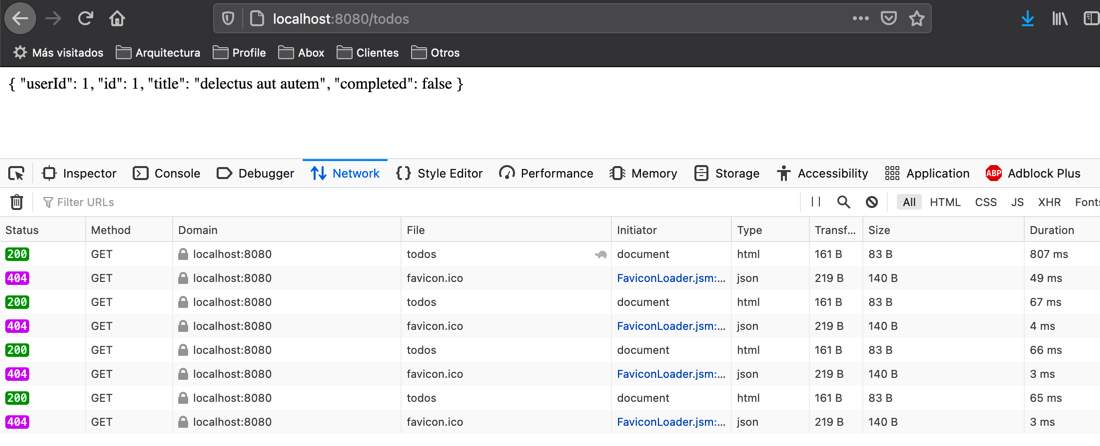Toggle the sidebar view icon
This screenshot has height=446, width=1100.
tap(1090, 19)
